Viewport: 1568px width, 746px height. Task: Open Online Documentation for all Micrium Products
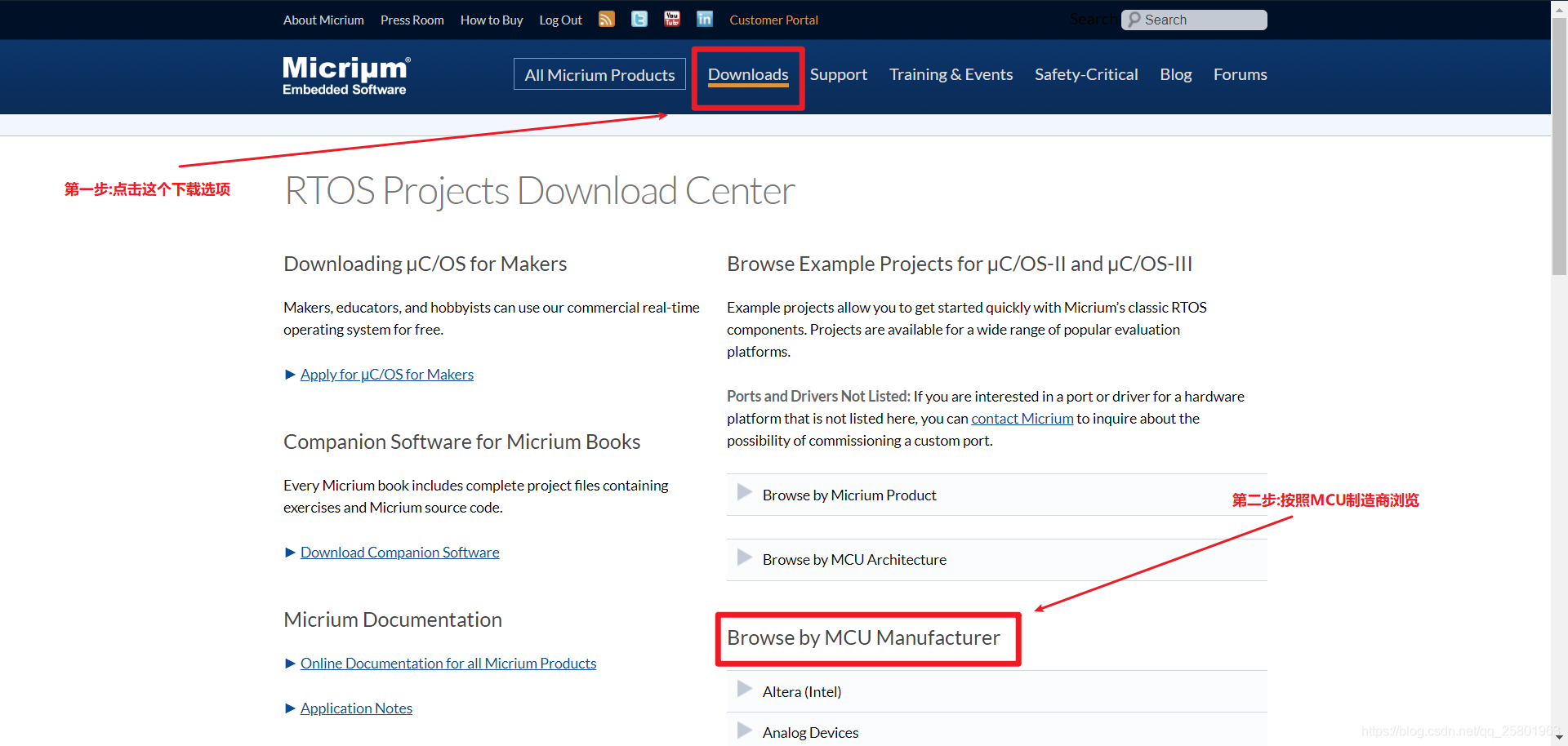[448, 664]
